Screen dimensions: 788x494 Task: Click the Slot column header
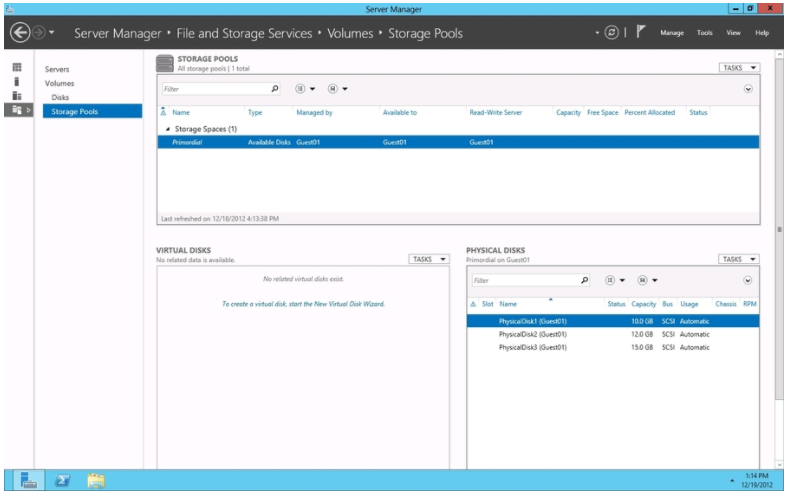[x=487, y=304]
